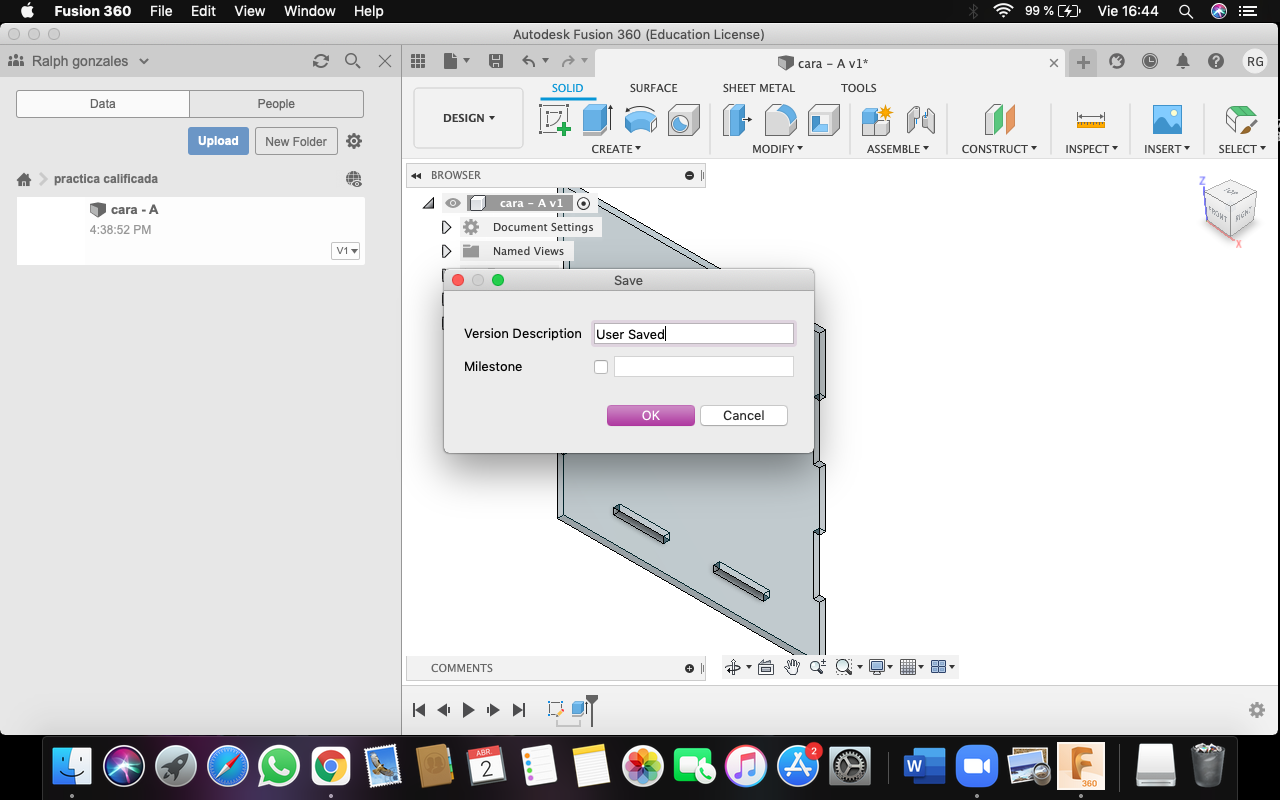The height and width of the screenshot is (800, 1280).
Task: Open the CONSTRUCT dropdown menu
Action: point(999,149)
